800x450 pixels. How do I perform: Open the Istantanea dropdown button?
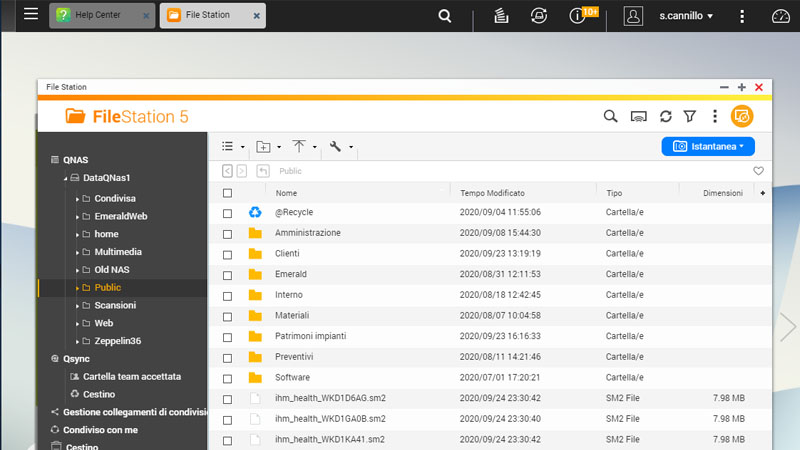[708, 146]
